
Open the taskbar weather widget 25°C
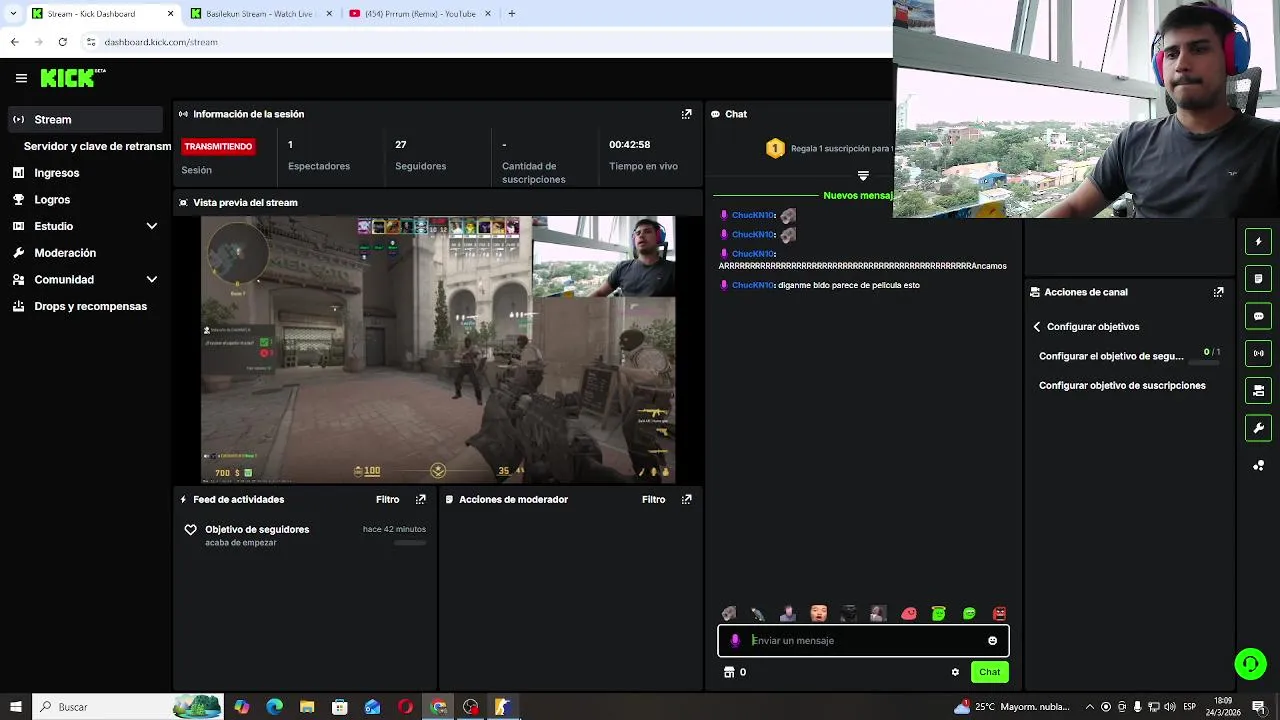click(1012, 707)
